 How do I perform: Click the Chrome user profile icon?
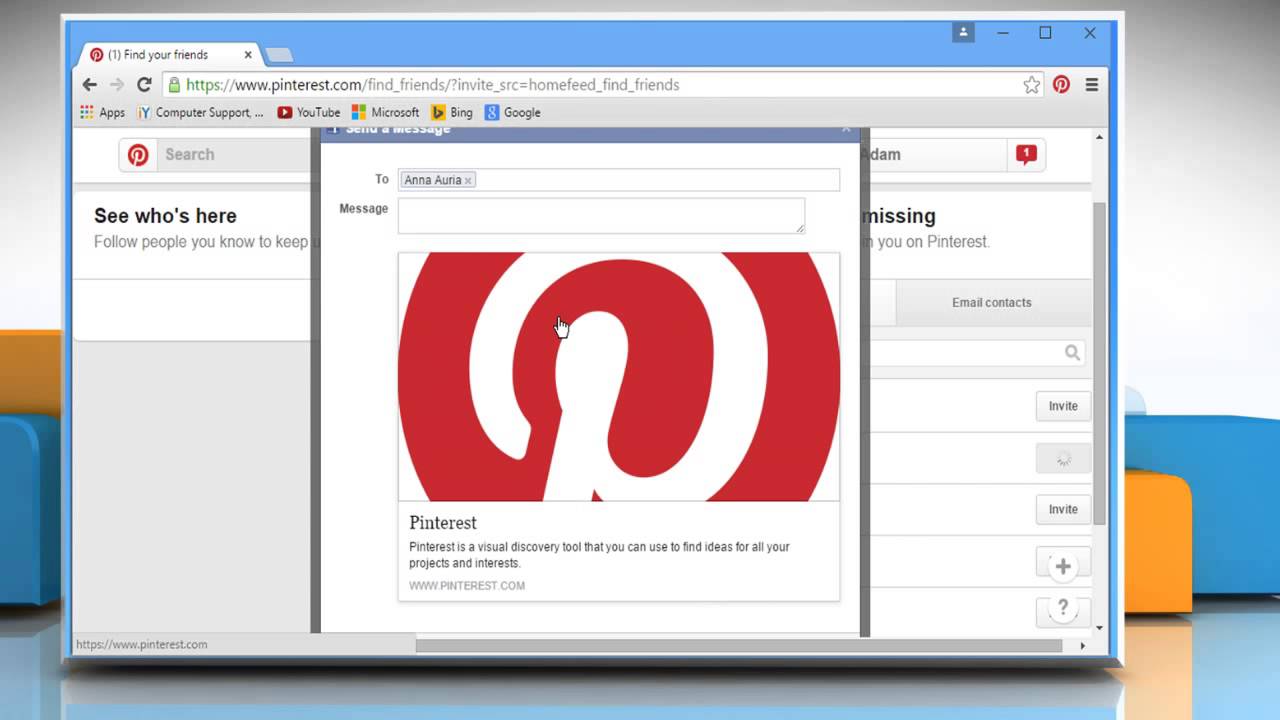pyautogui.click(x=963, y=32)
